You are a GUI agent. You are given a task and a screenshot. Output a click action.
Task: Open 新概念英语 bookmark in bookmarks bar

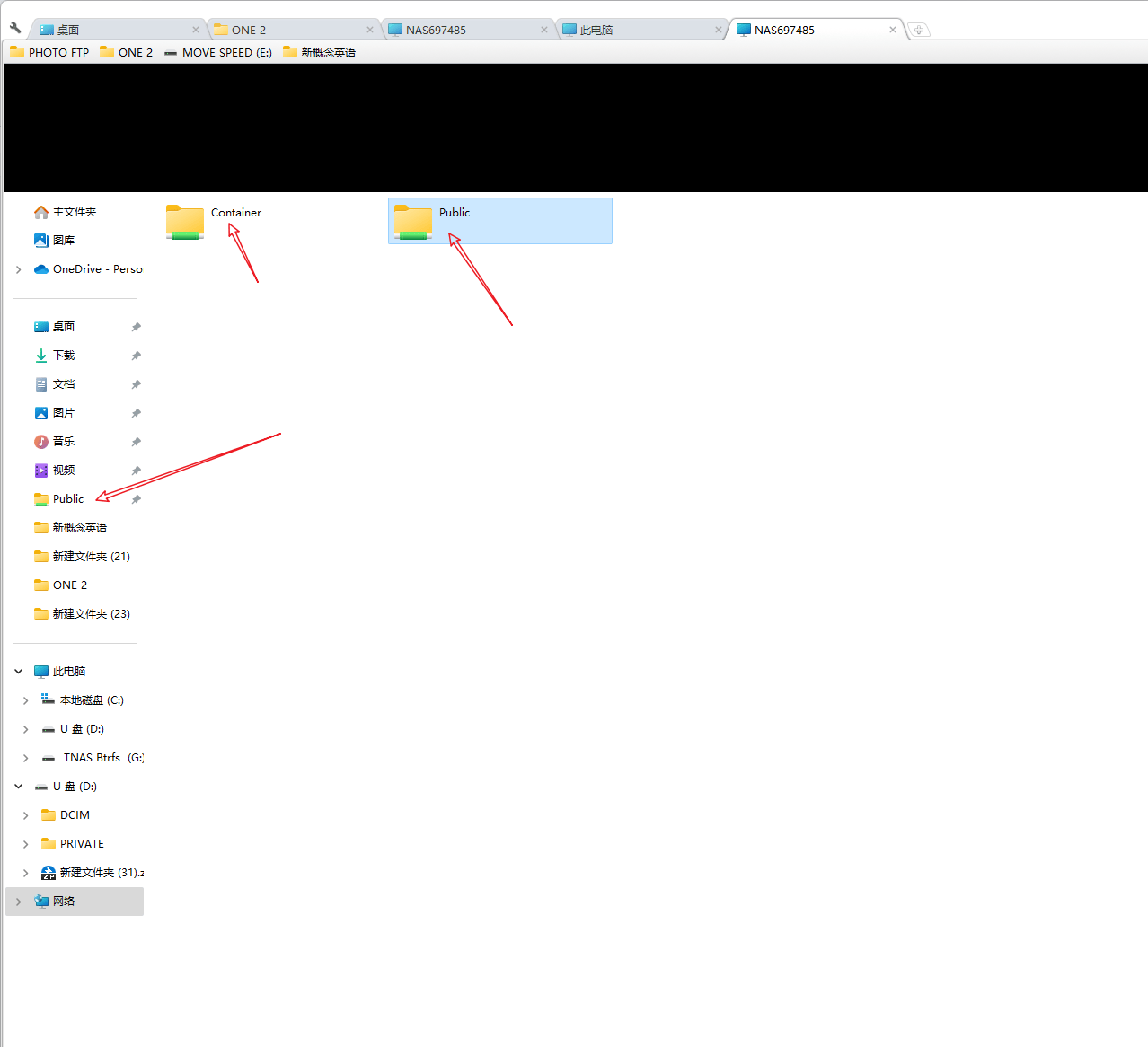(320, 52)
